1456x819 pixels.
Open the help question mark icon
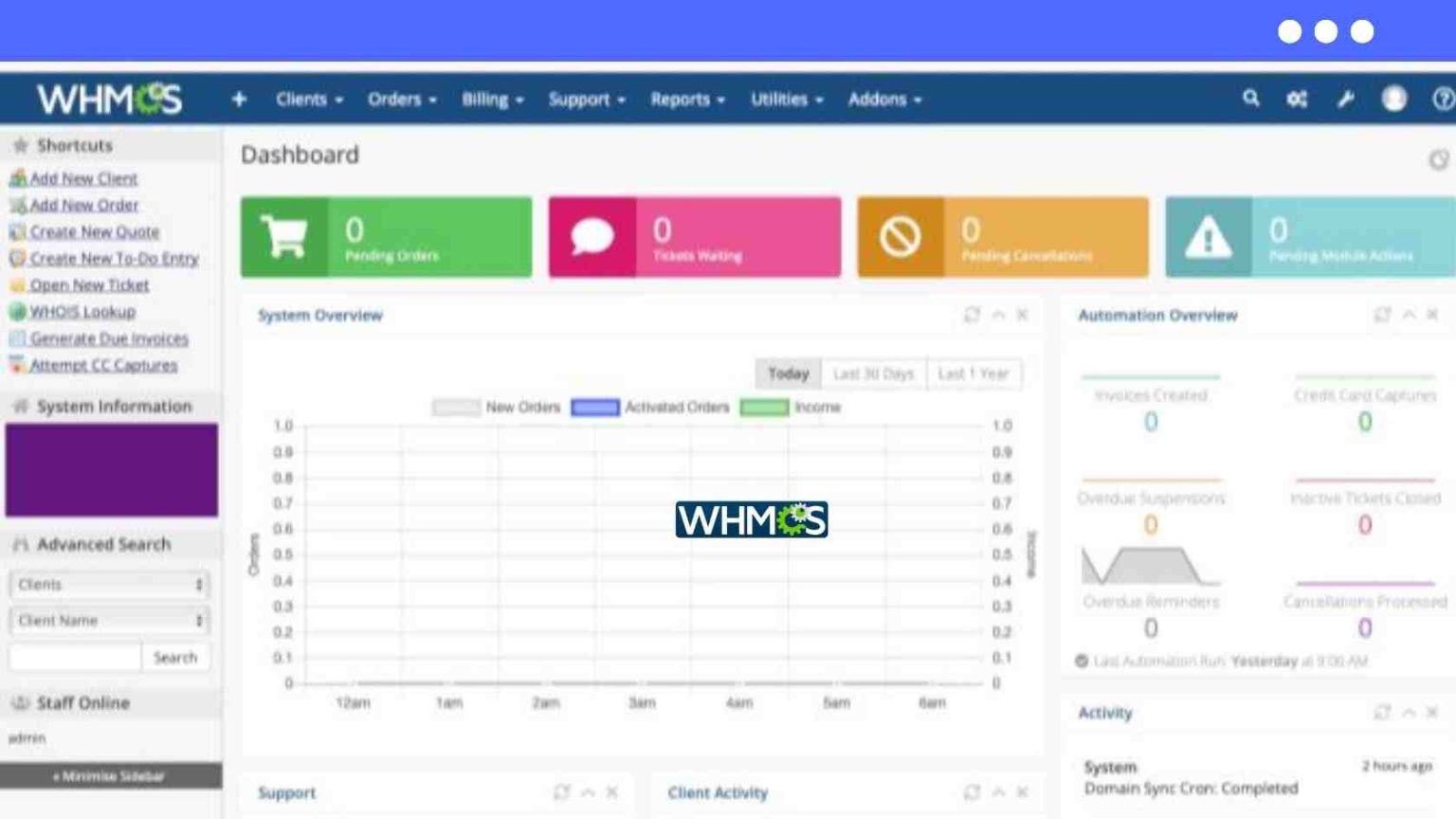coord(1444,98)
